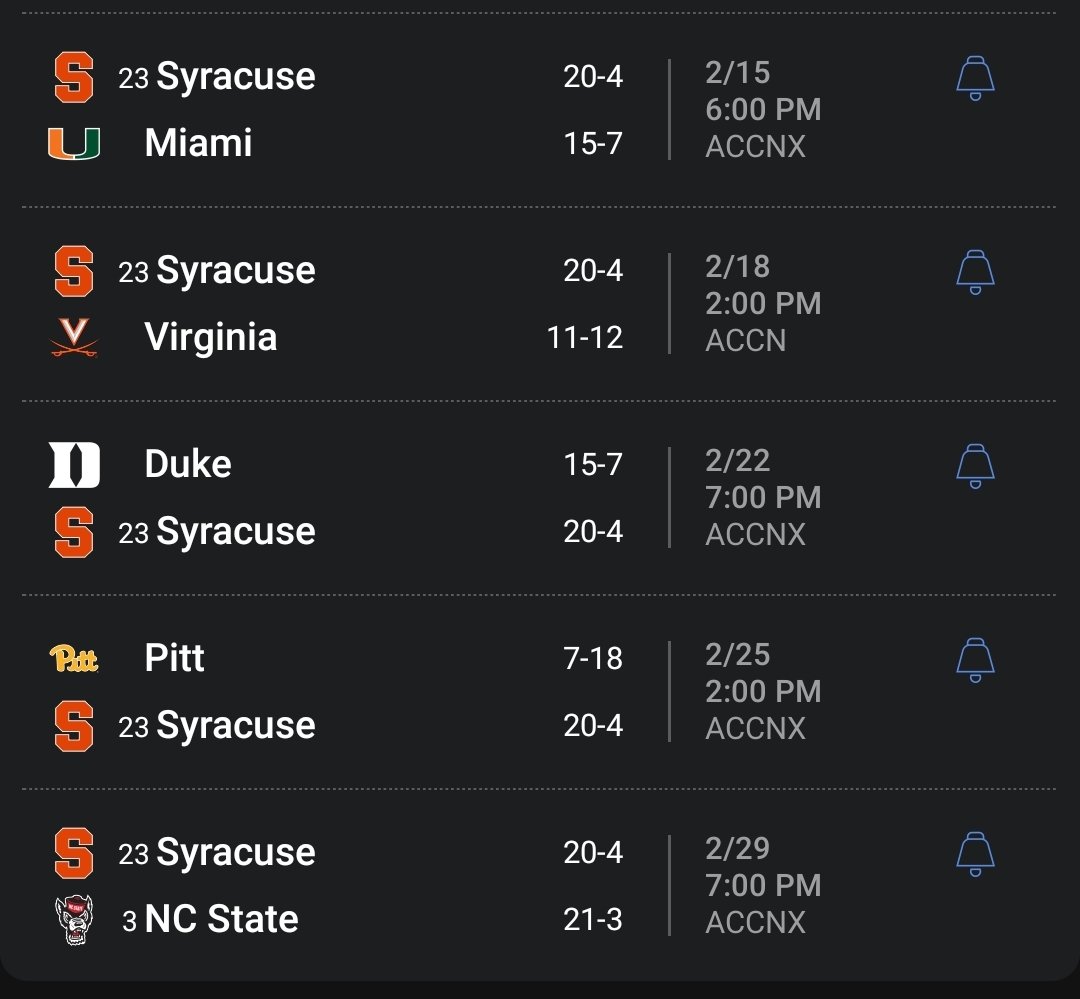Toggle the alert bell for the Virginia game
The image size is (1080, 999).
975,272
